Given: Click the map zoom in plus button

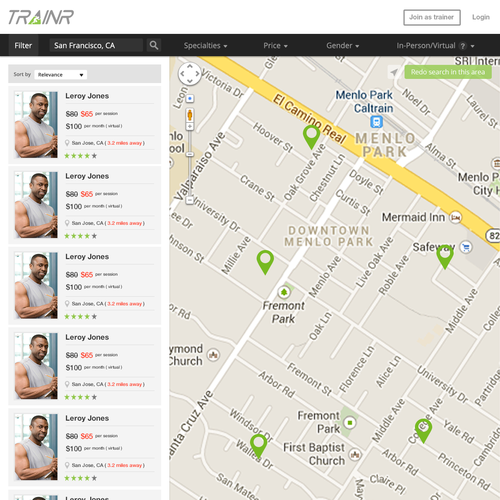Looking at the screenshot, I should [x=190, y=127].
